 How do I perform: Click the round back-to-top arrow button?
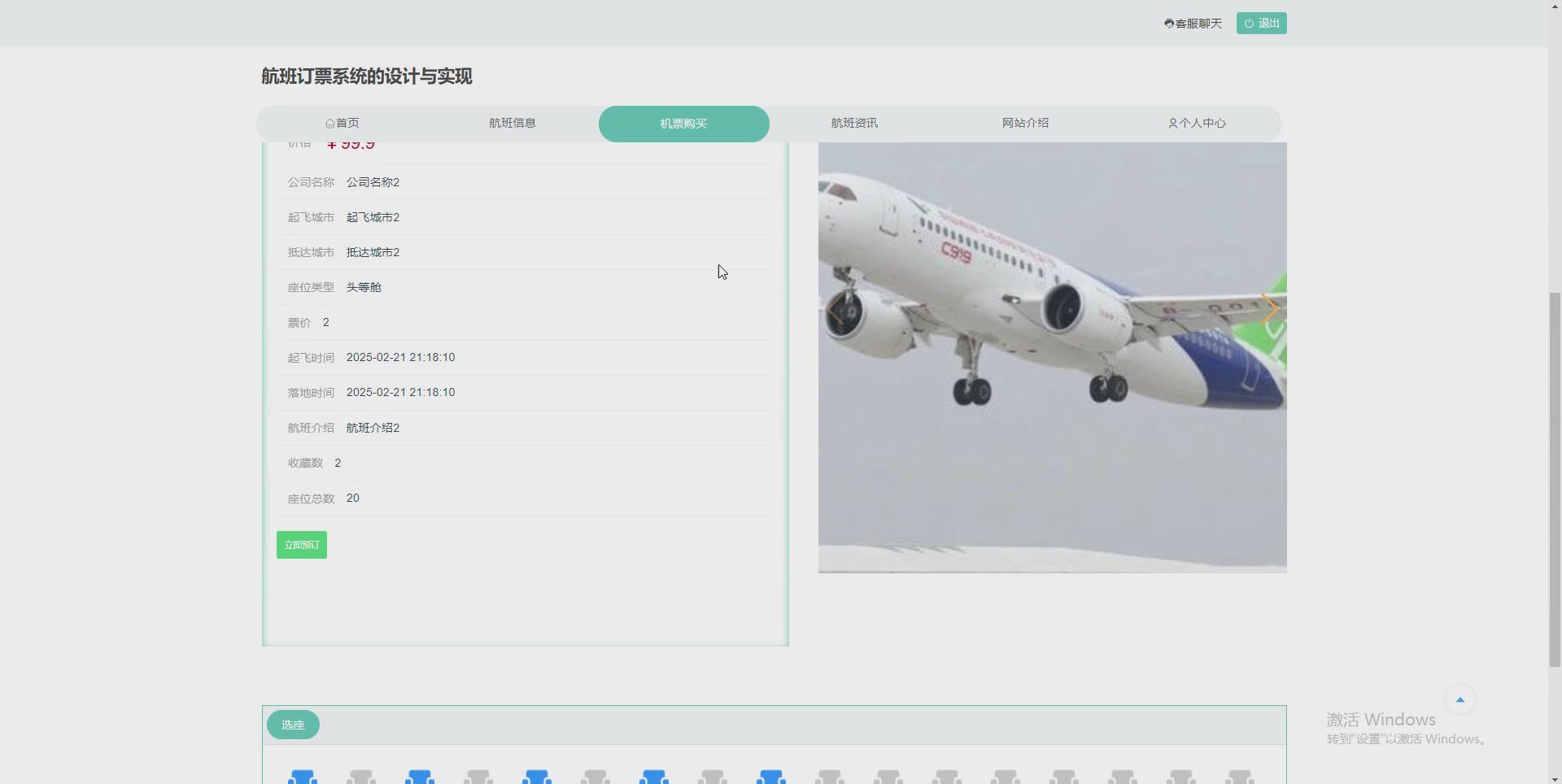tap(1459, 699)
